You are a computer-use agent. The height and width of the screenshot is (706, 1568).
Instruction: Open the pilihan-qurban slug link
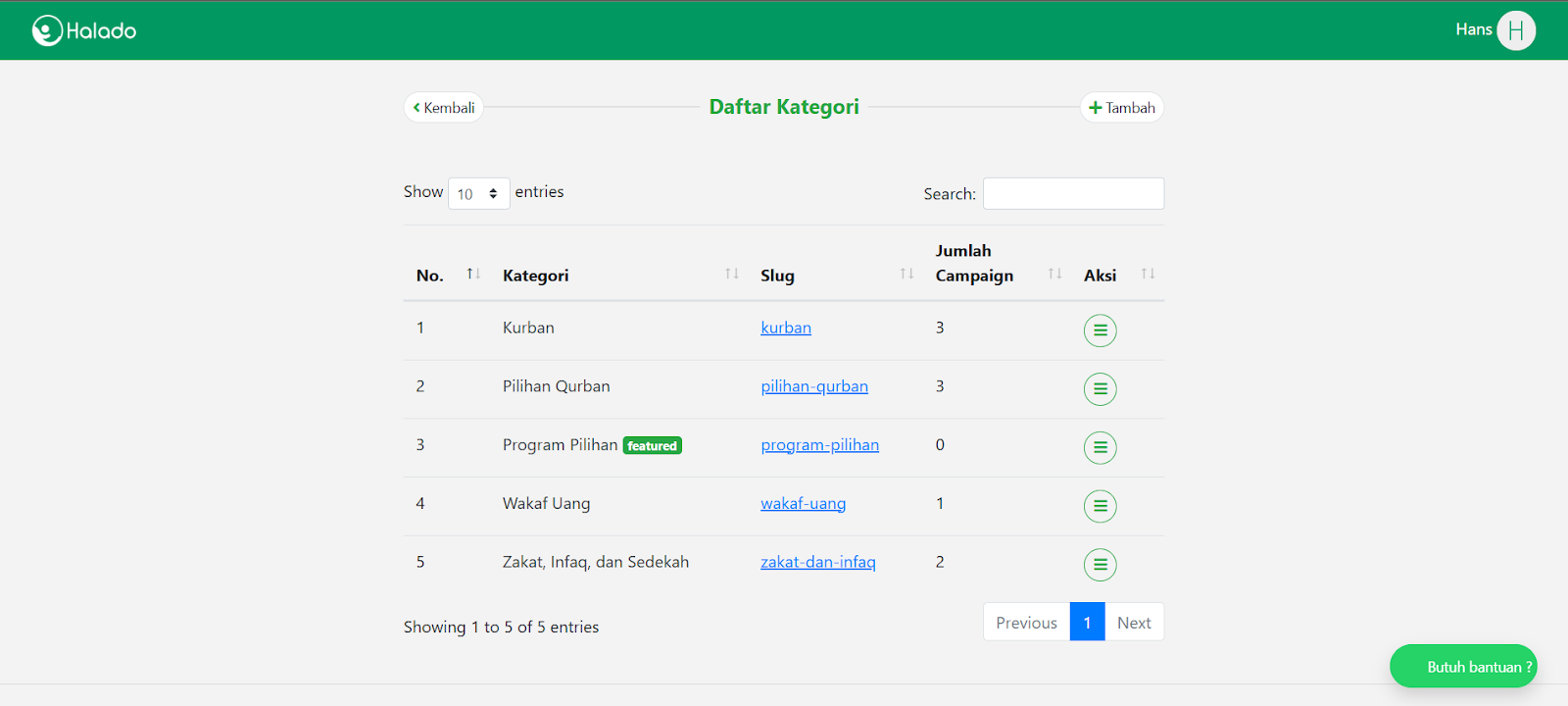(814, 386)
